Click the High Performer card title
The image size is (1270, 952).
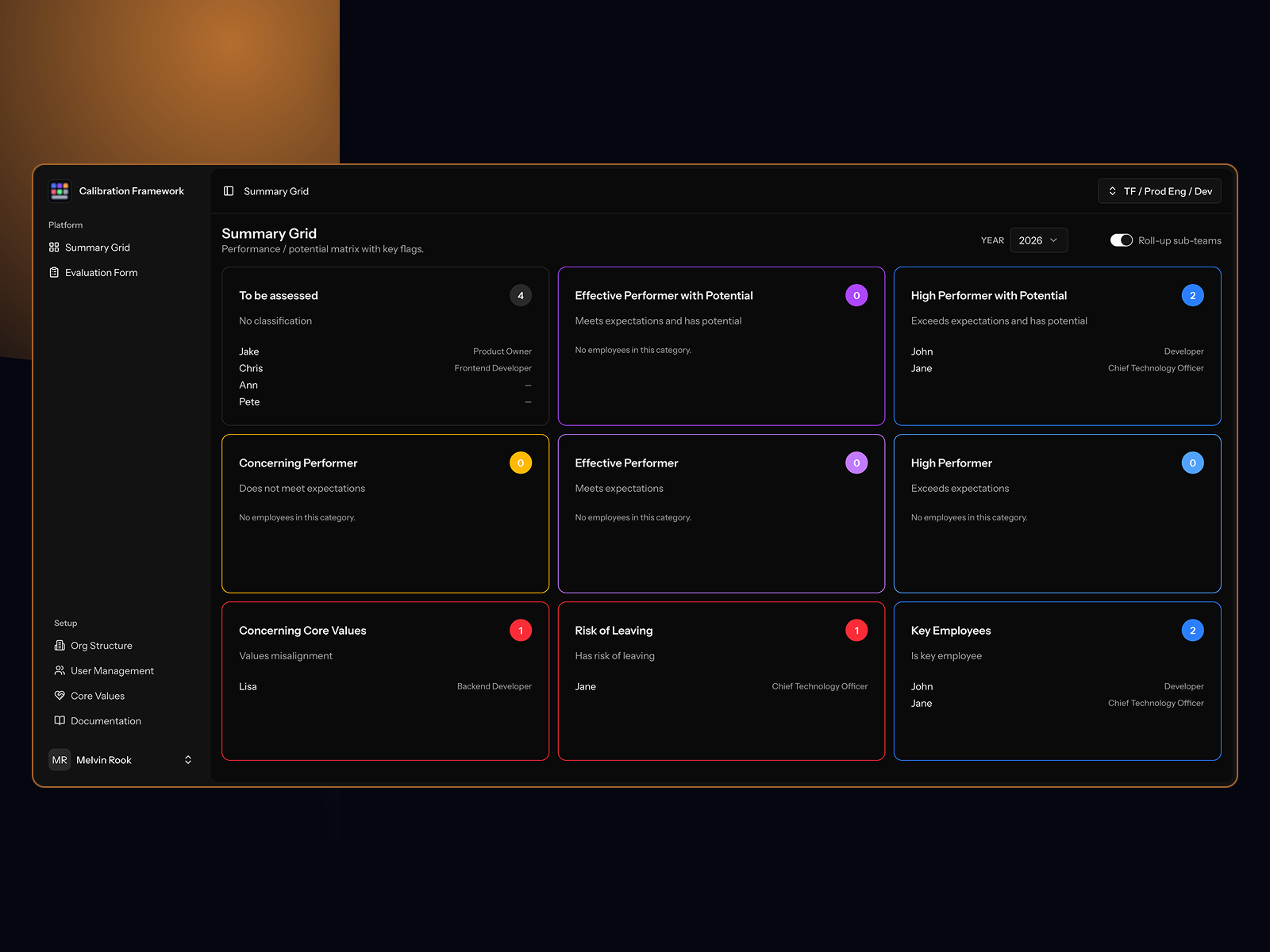coord(952,463)
